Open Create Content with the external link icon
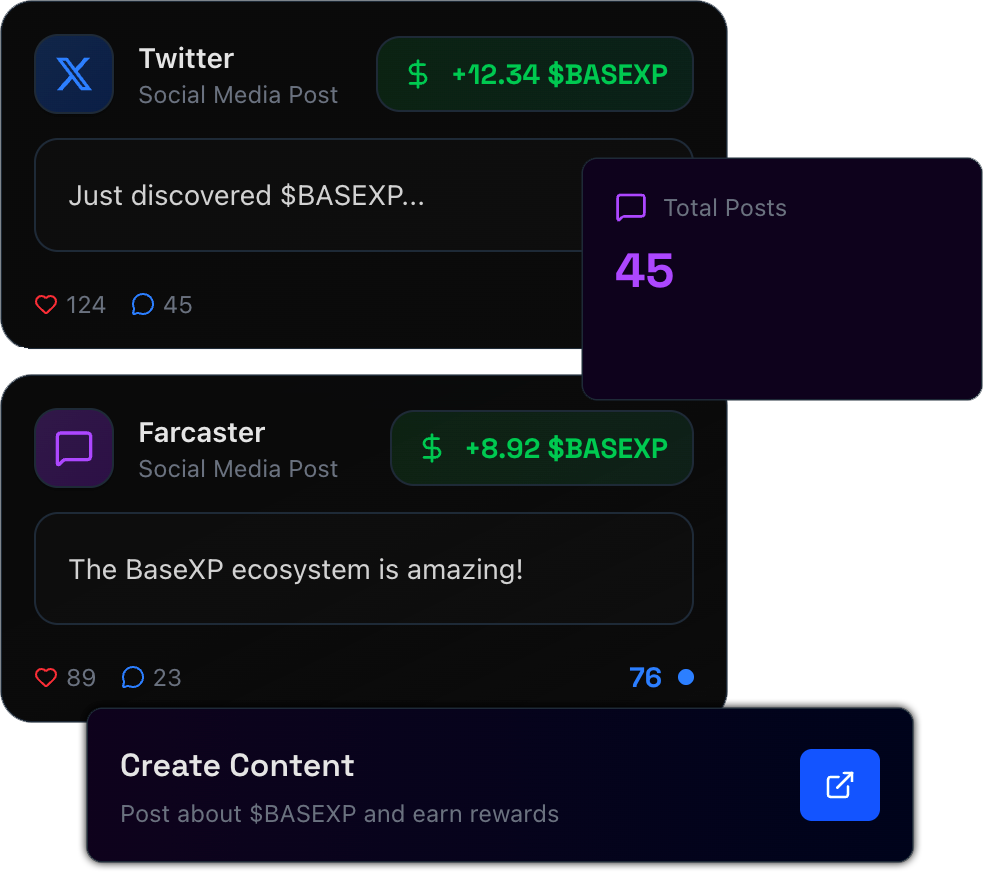 [x=839, y=785]
